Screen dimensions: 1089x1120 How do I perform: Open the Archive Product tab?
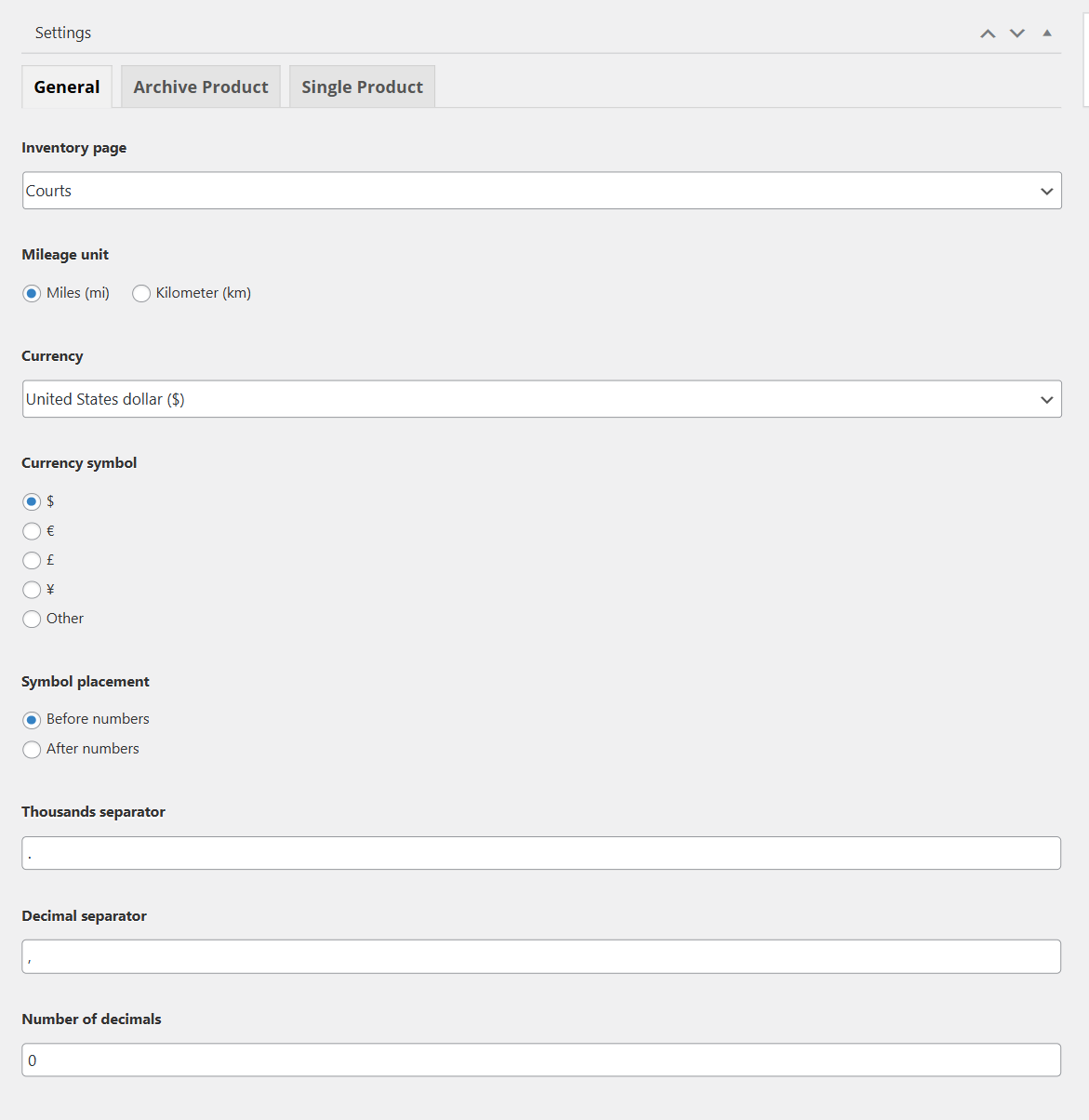coord(201,87)
